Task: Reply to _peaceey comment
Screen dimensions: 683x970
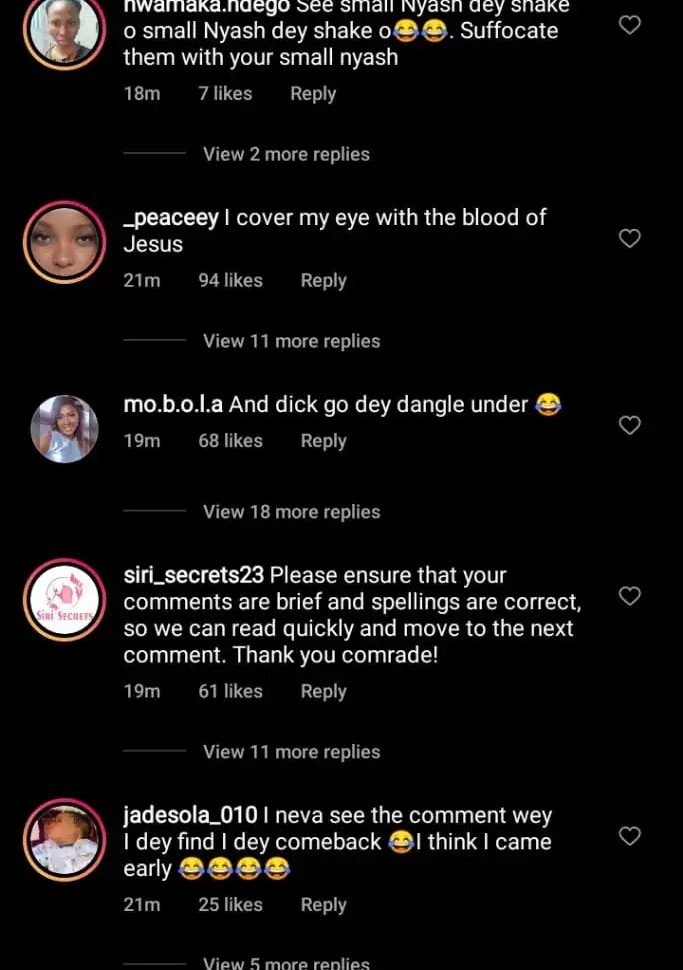Action: [x=323, y=281]
